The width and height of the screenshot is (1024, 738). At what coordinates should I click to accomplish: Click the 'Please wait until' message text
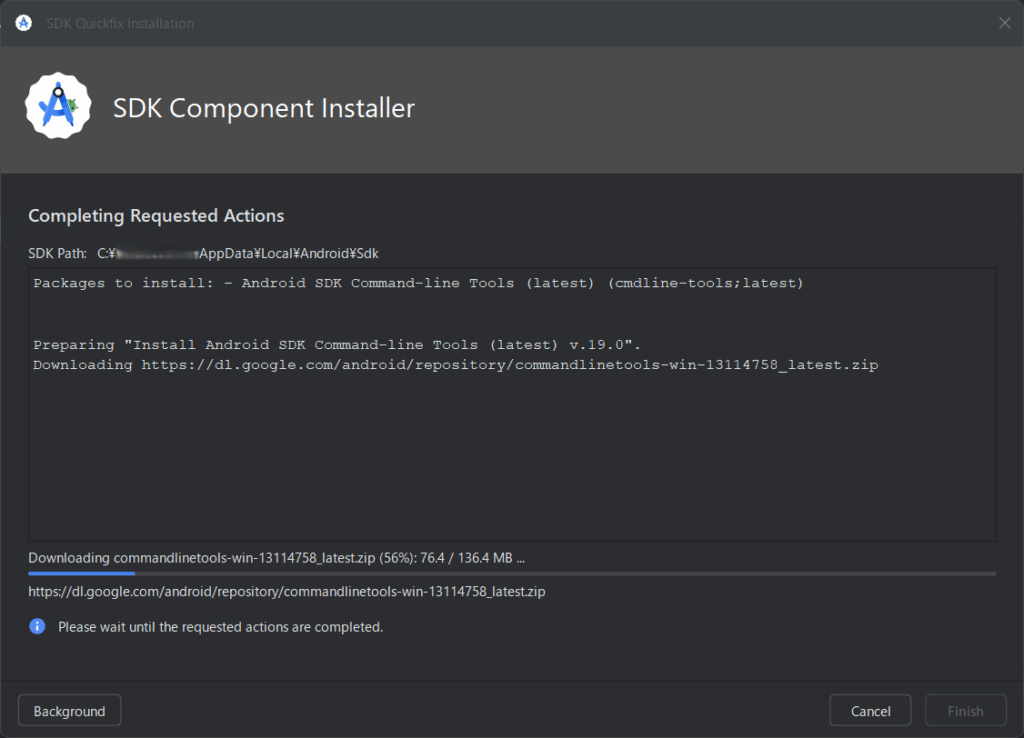click(x=220, y=627)
